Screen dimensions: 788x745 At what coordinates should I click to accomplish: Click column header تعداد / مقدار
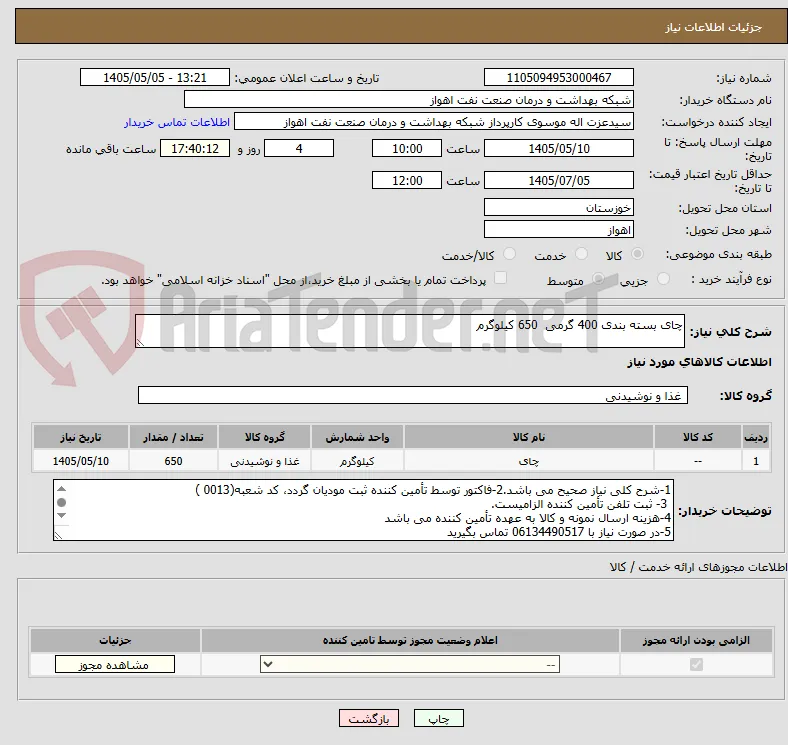(x=173, y=437)
